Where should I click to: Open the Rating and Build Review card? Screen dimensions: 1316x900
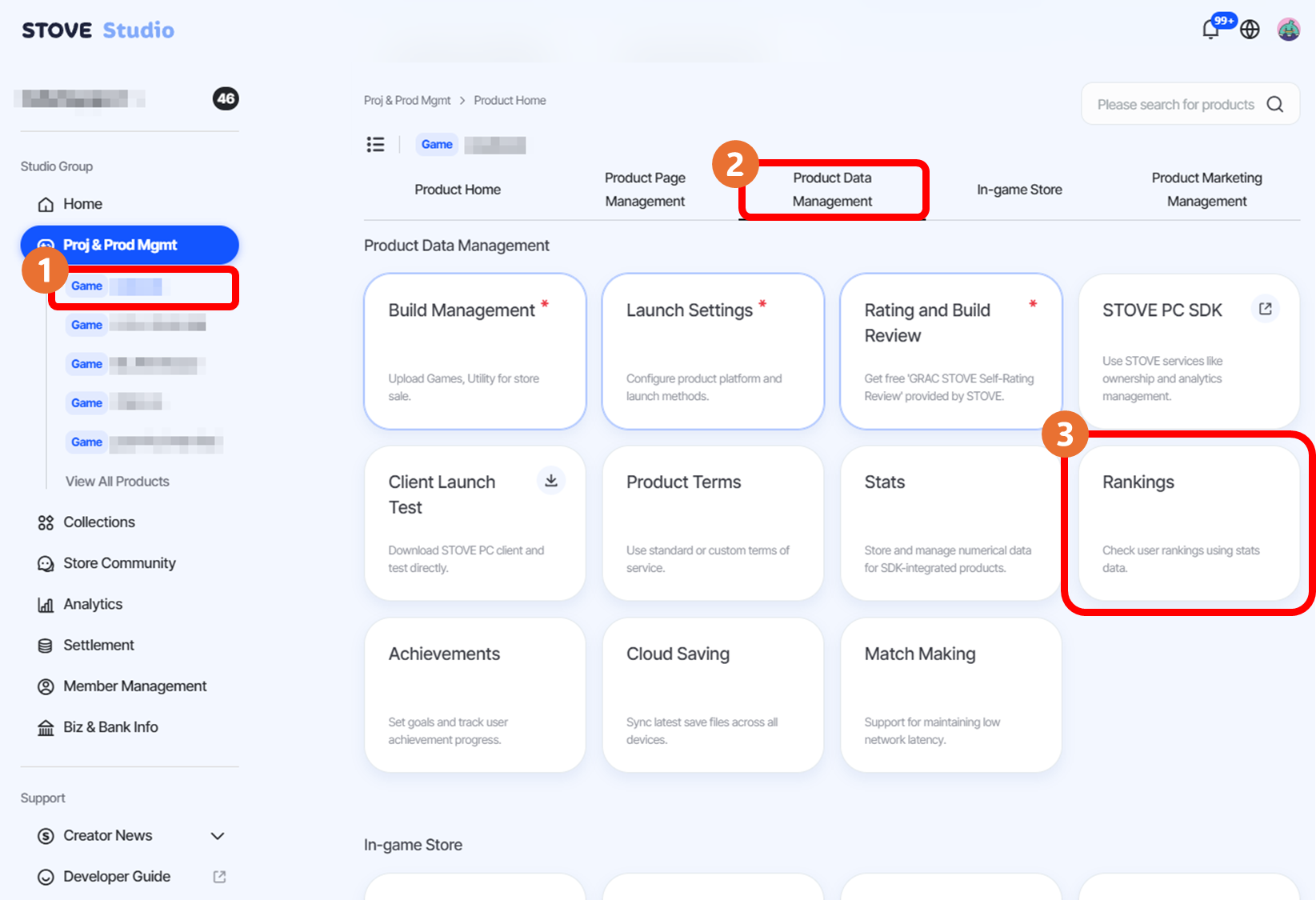point(951,351)
